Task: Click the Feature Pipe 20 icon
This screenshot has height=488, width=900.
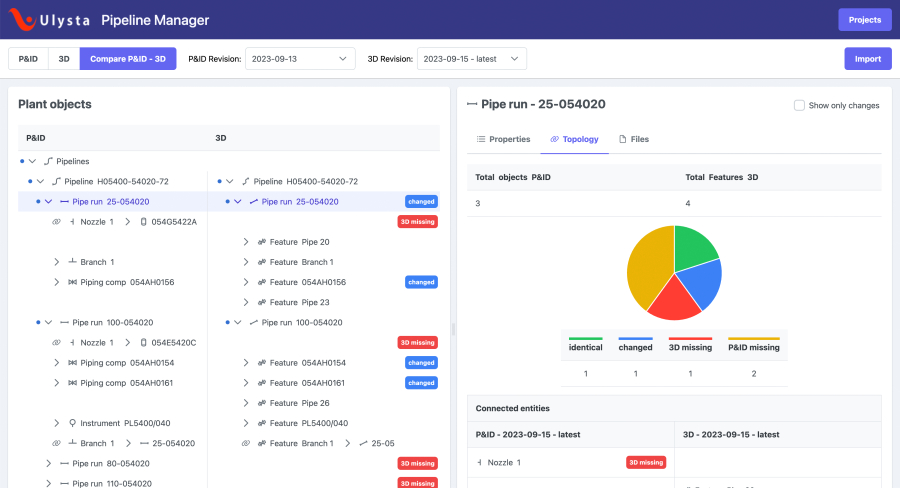Action: coord(261,242)
